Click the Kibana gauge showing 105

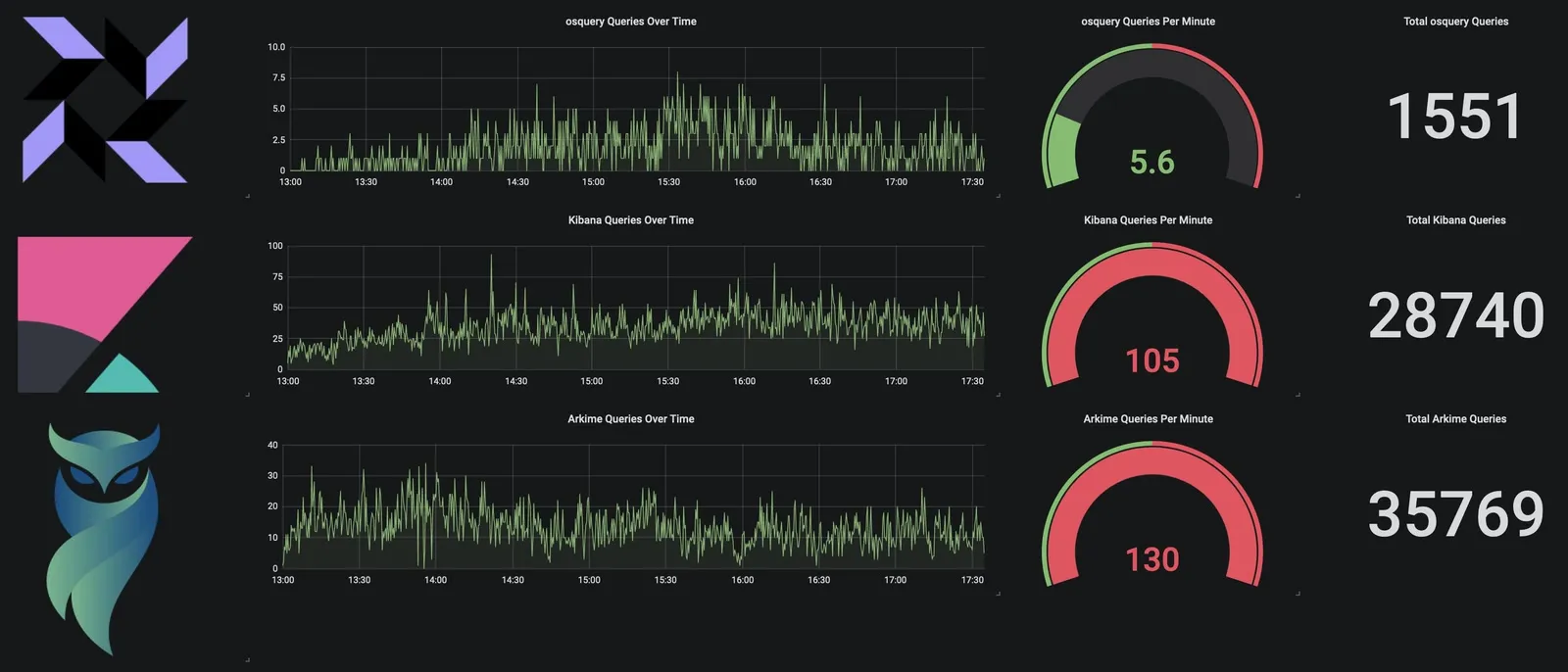pyautogui.click(x=1151, y=316)
